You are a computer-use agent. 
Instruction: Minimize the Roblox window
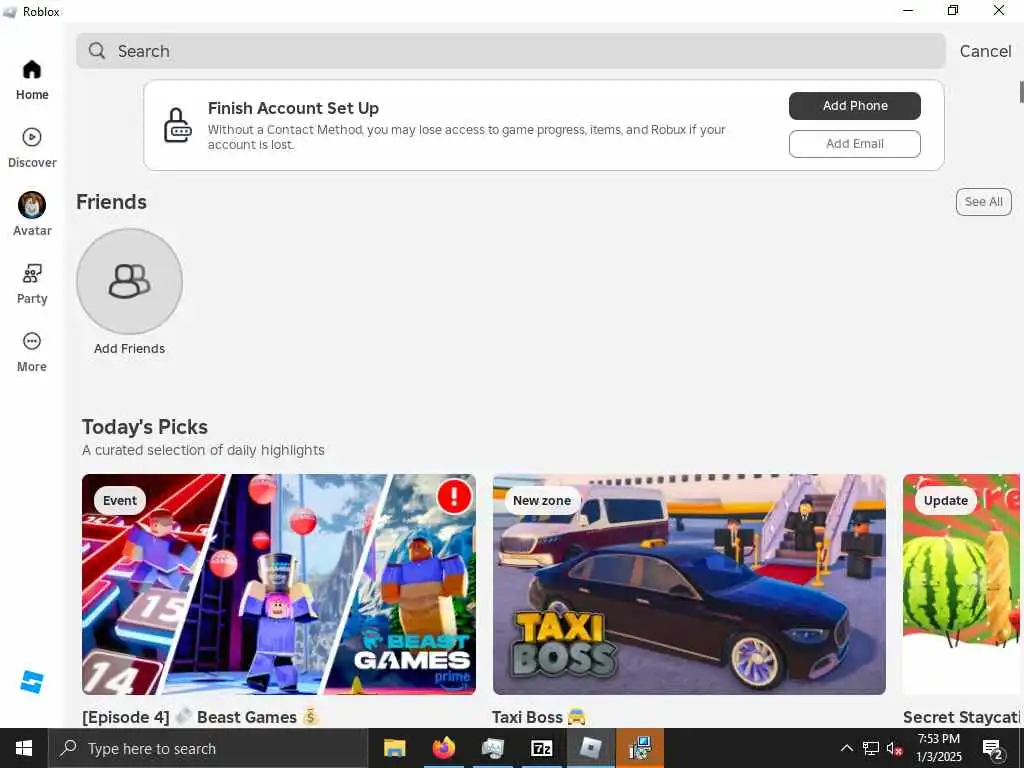(x=908, y=10)
